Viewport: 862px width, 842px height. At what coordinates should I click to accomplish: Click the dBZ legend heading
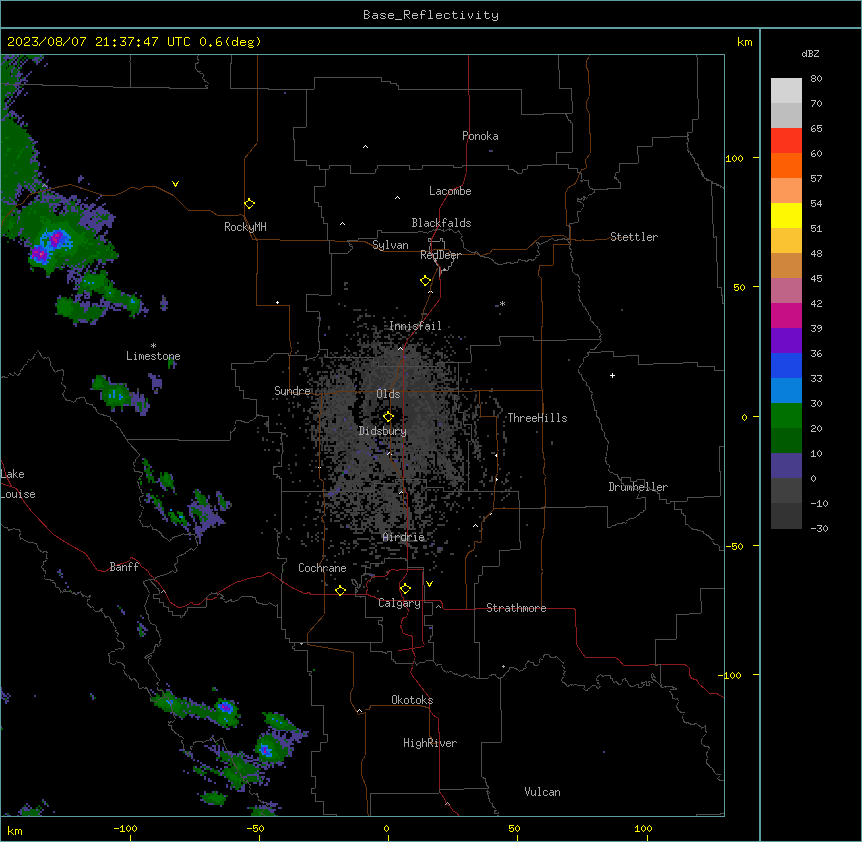click(810, 53)
